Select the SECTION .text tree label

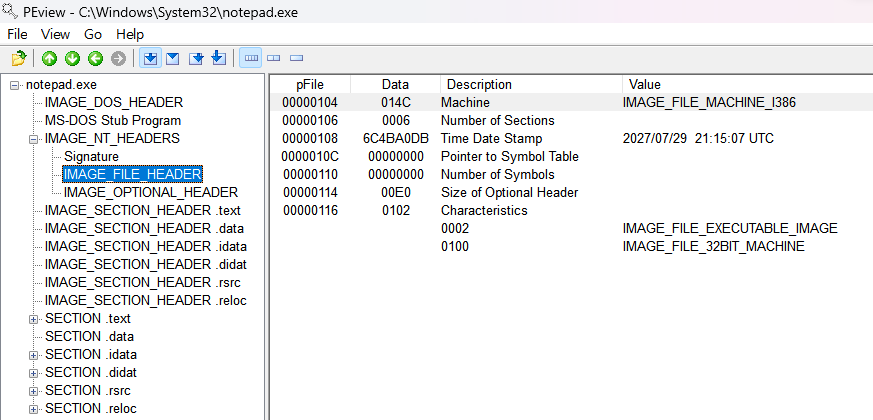point(88,319)
